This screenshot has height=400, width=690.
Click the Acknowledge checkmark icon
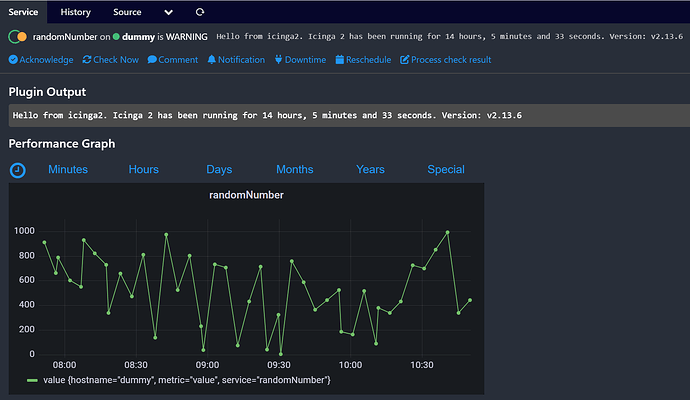pos(13,60)
